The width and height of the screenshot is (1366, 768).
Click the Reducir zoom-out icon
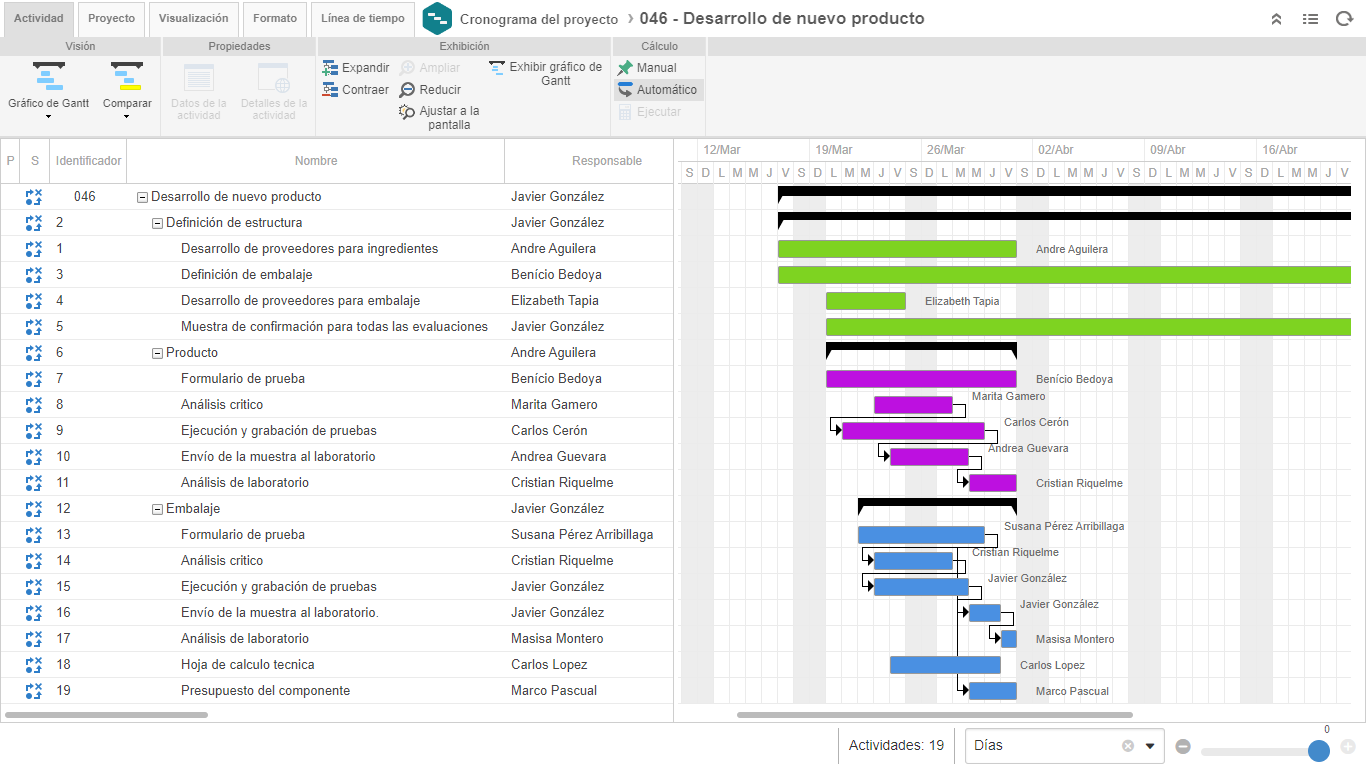(x=407, y=90)
